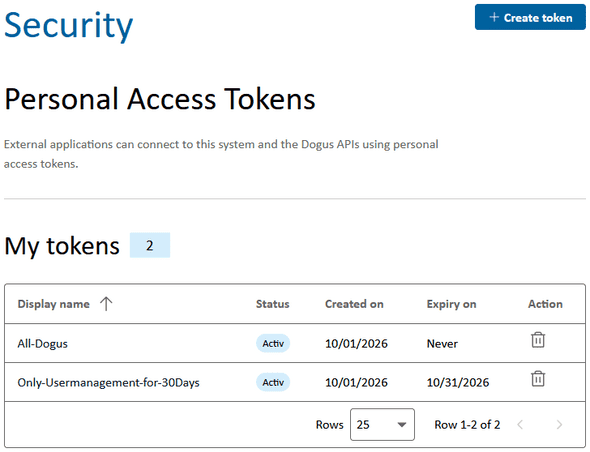
Task: Go to the previous page of tokens
Action: click(520, 425)
